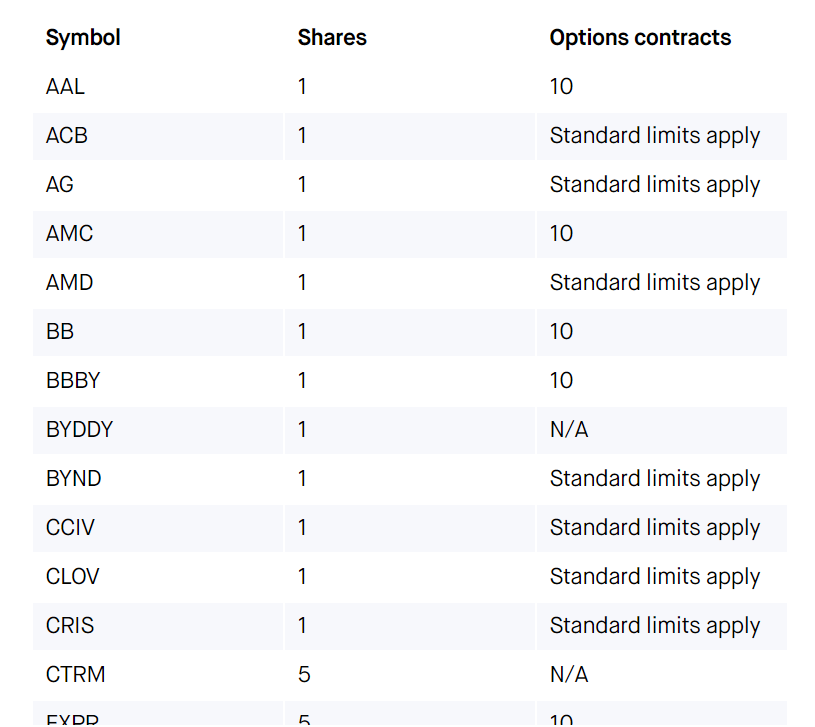815x727 pixels.
Task: Click the AMD ticker symbol
Action: tap(70, 283)
